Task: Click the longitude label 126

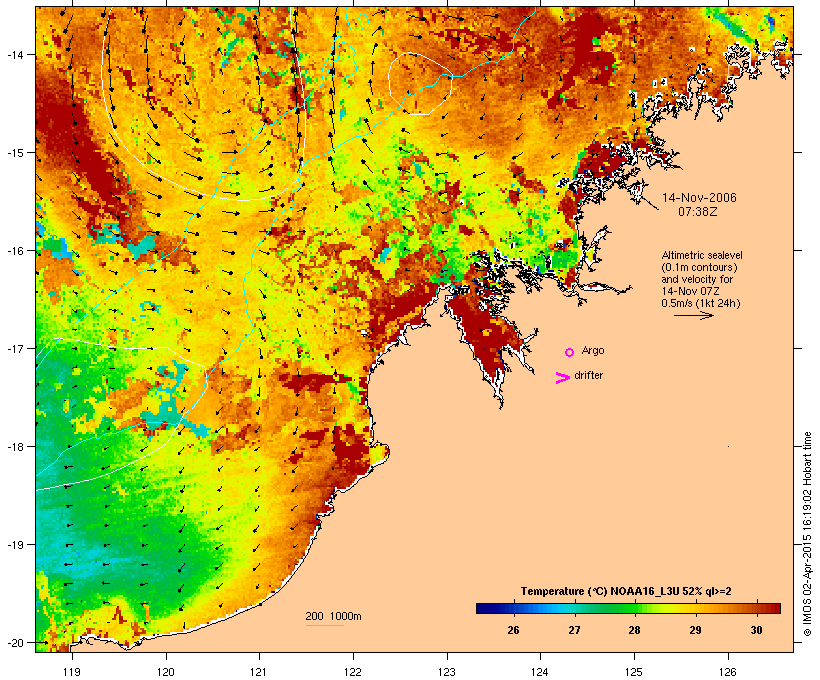Action: 727,672
